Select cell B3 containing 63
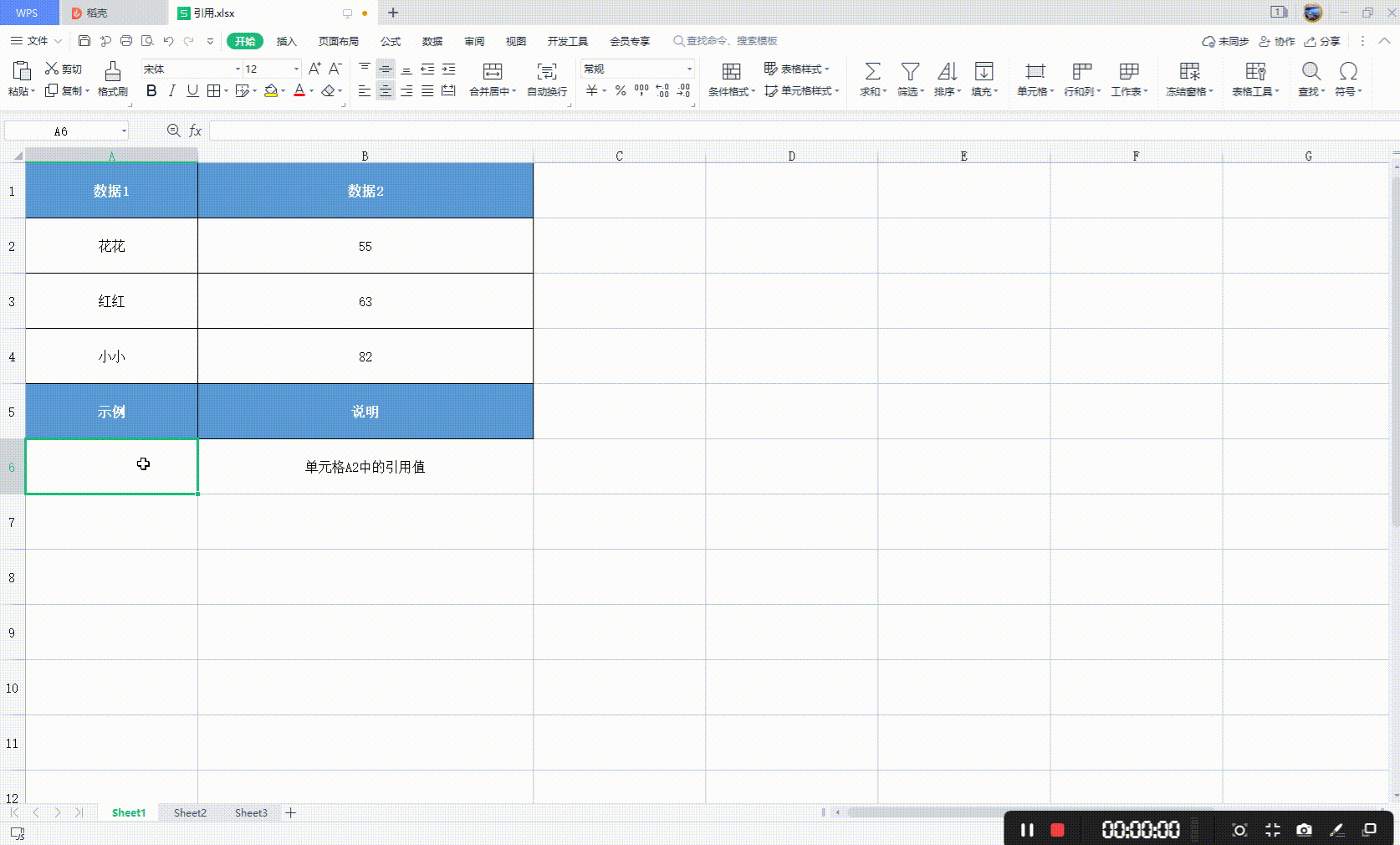The width and height of the screenshot is (1400, 845). point(365,301)
